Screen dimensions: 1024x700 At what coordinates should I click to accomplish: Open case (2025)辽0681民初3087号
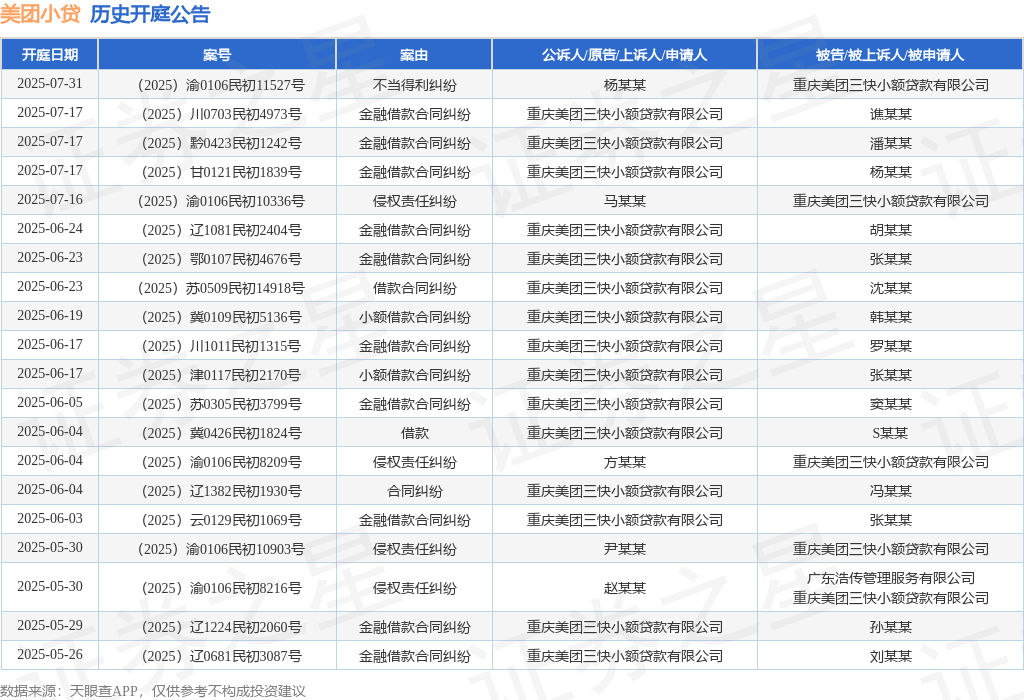(x=221, y=656)
